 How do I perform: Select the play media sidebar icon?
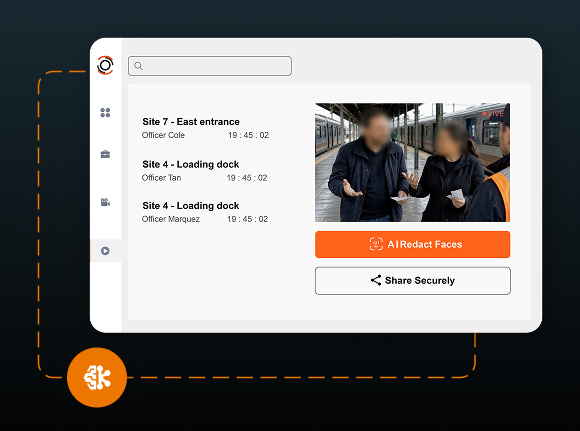pos(105,251)
